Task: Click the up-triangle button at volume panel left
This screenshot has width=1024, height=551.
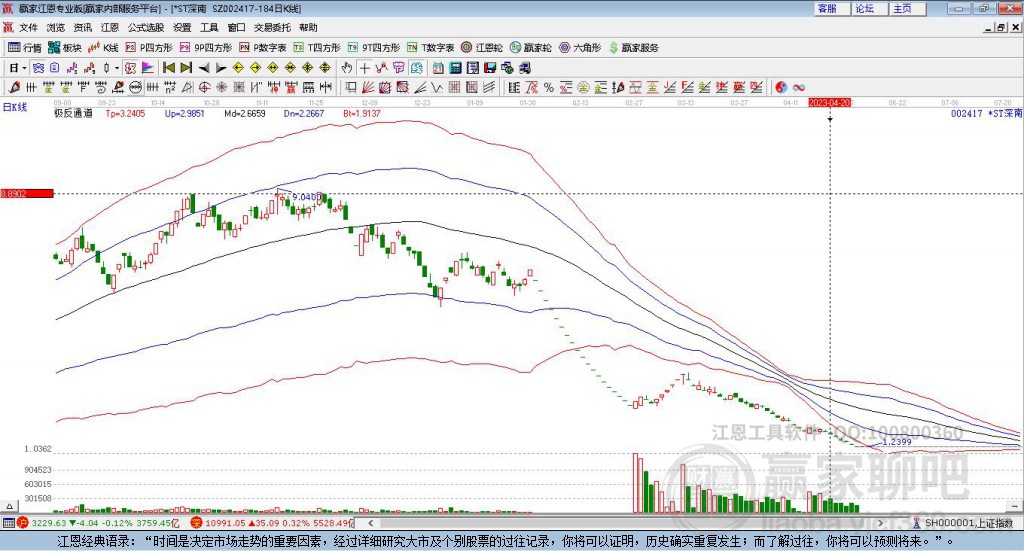Action: [x=9, y=506]
